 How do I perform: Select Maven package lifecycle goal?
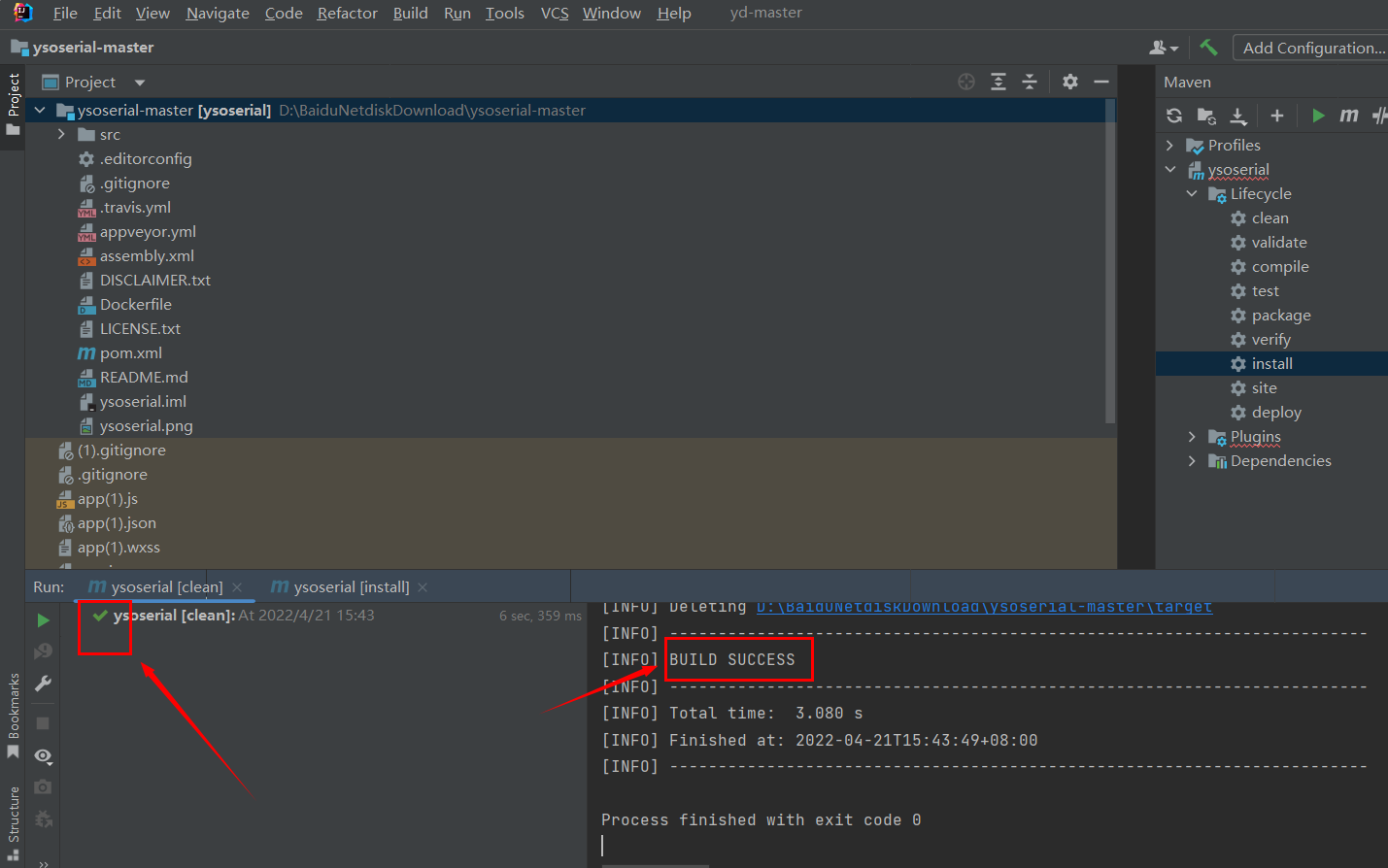[1280, 315]
